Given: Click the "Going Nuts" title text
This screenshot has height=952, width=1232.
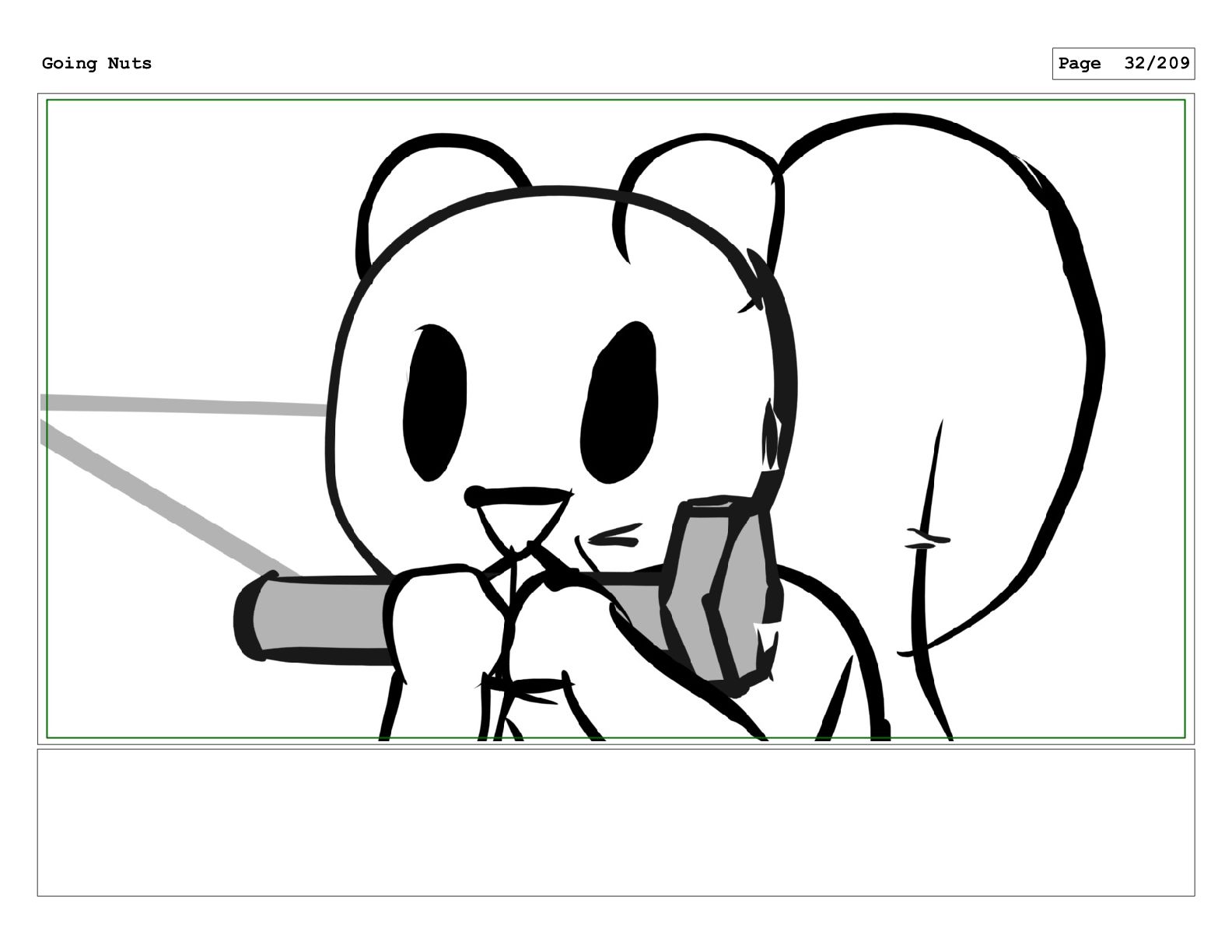Looking at the screenshot, I should (x=96, y=64).
